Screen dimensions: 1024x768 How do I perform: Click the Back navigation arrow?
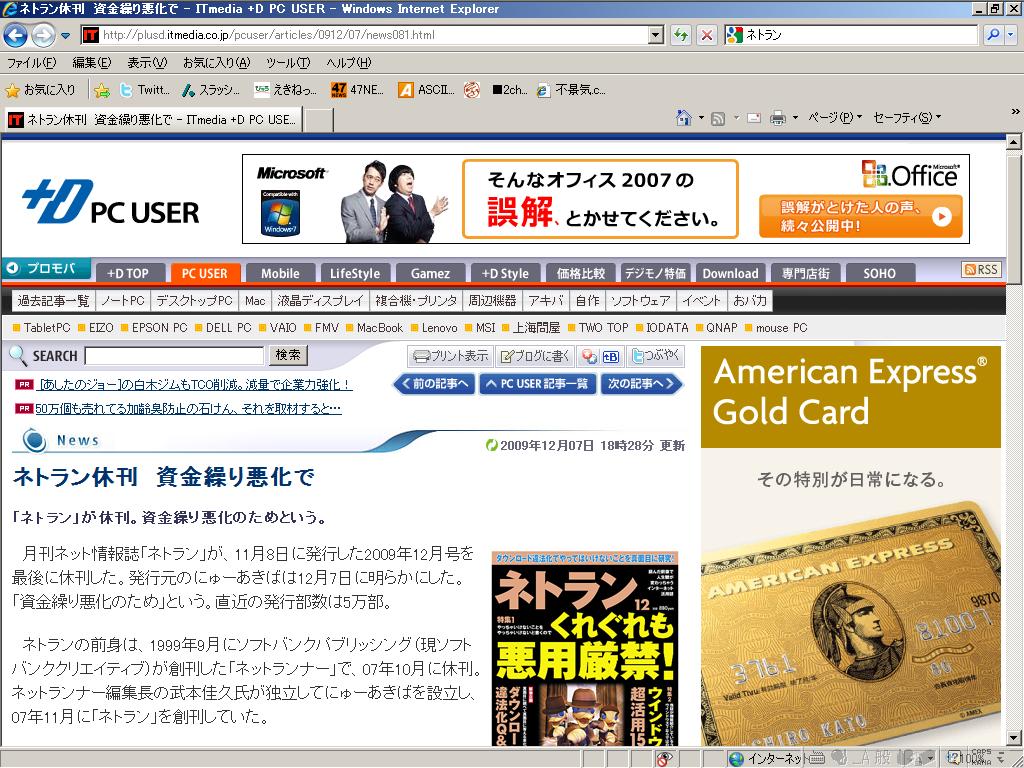pos(15,35)
